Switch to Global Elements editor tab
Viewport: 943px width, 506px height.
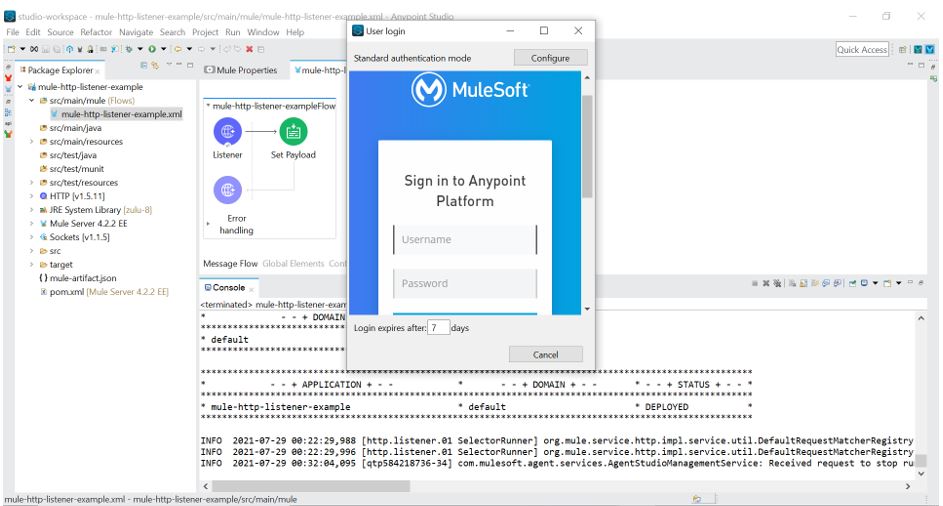tap(293, 264)
